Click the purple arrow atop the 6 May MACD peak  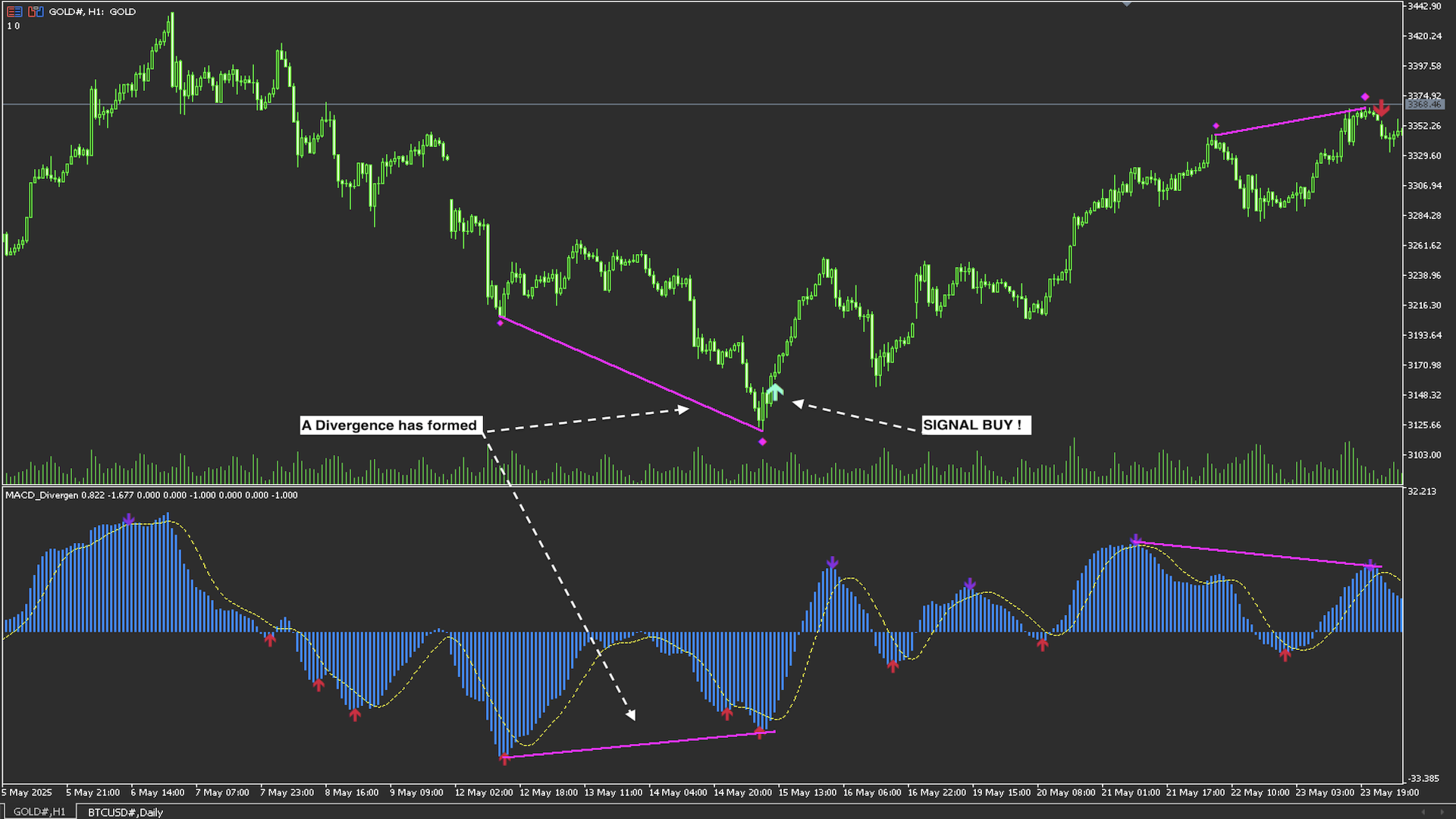click(128, 519)
